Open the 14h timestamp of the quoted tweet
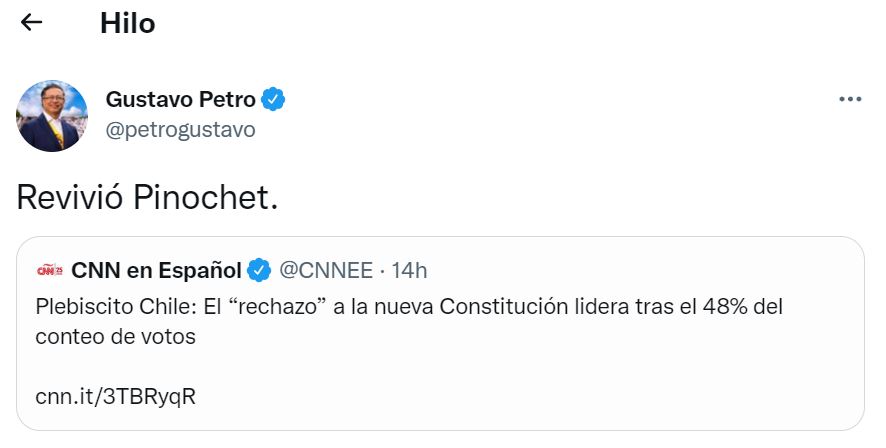The height and width of the screenshot is (448, 886). point(409,270)
